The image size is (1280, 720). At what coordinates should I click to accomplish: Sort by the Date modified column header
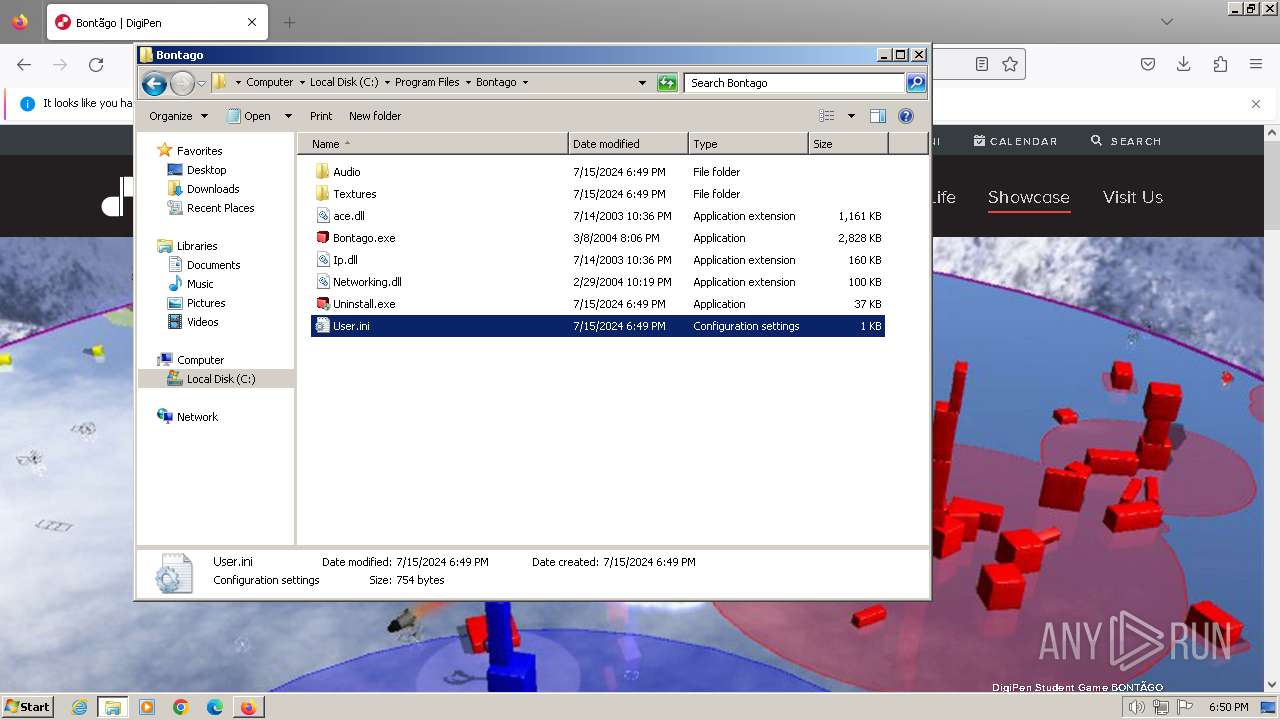[x=628, y=144]
